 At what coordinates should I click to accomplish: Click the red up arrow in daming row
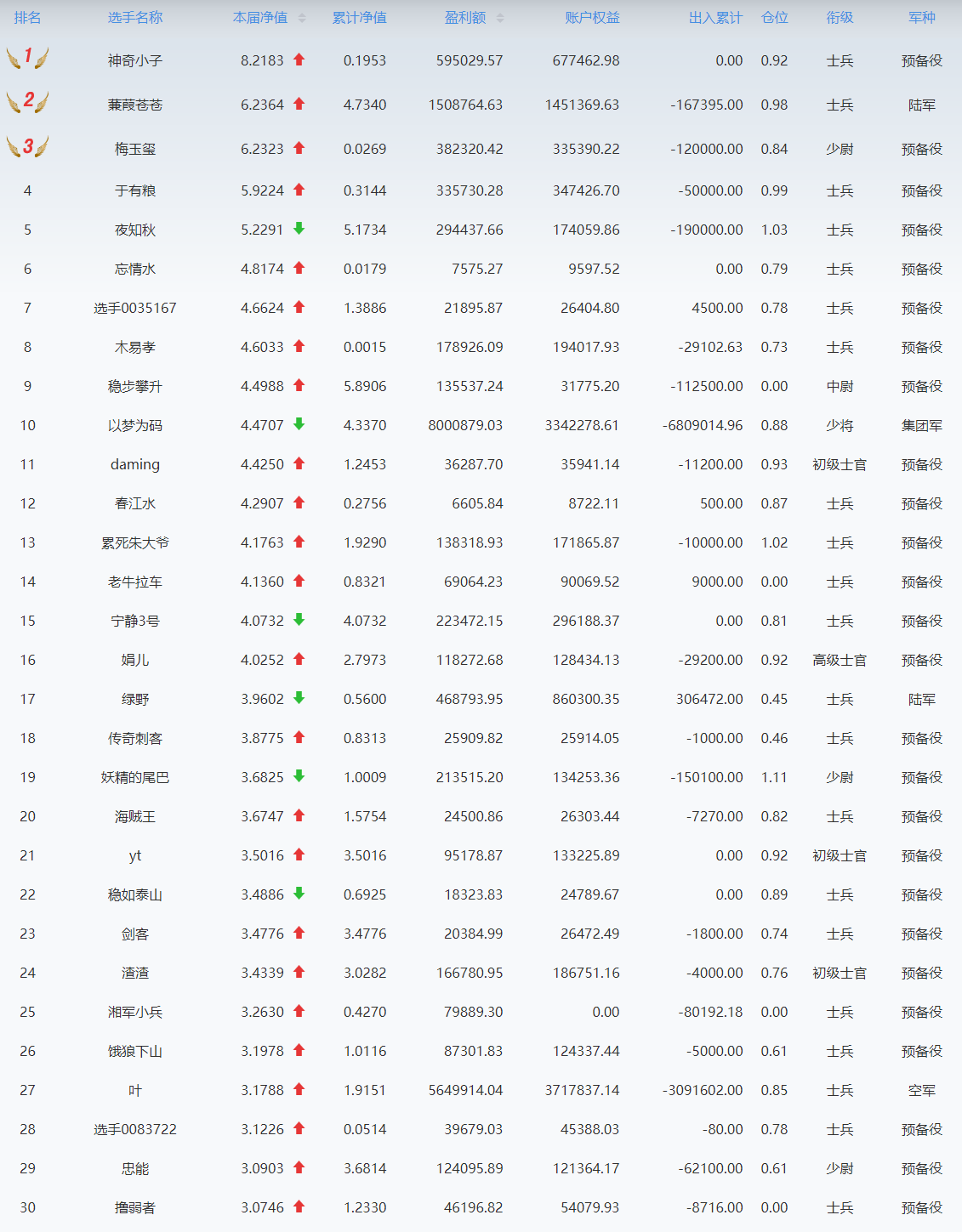coord(299,463)
